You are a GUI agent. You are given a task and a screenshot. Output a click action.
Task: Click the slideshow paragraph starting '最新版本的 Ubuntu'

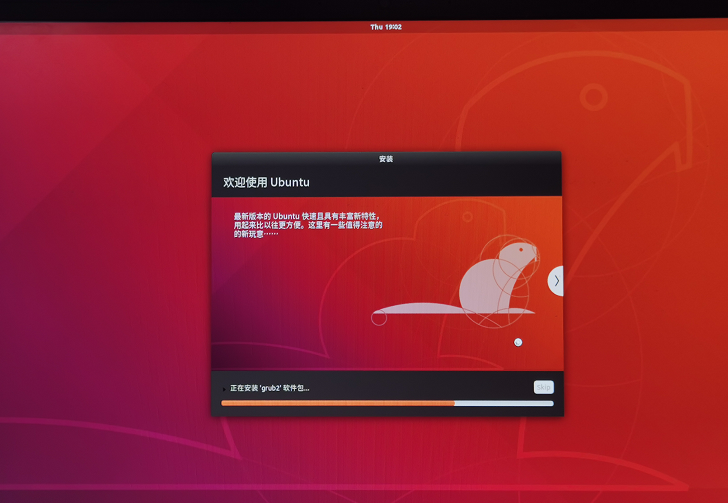pyautogui.click(x=308, y=225)
